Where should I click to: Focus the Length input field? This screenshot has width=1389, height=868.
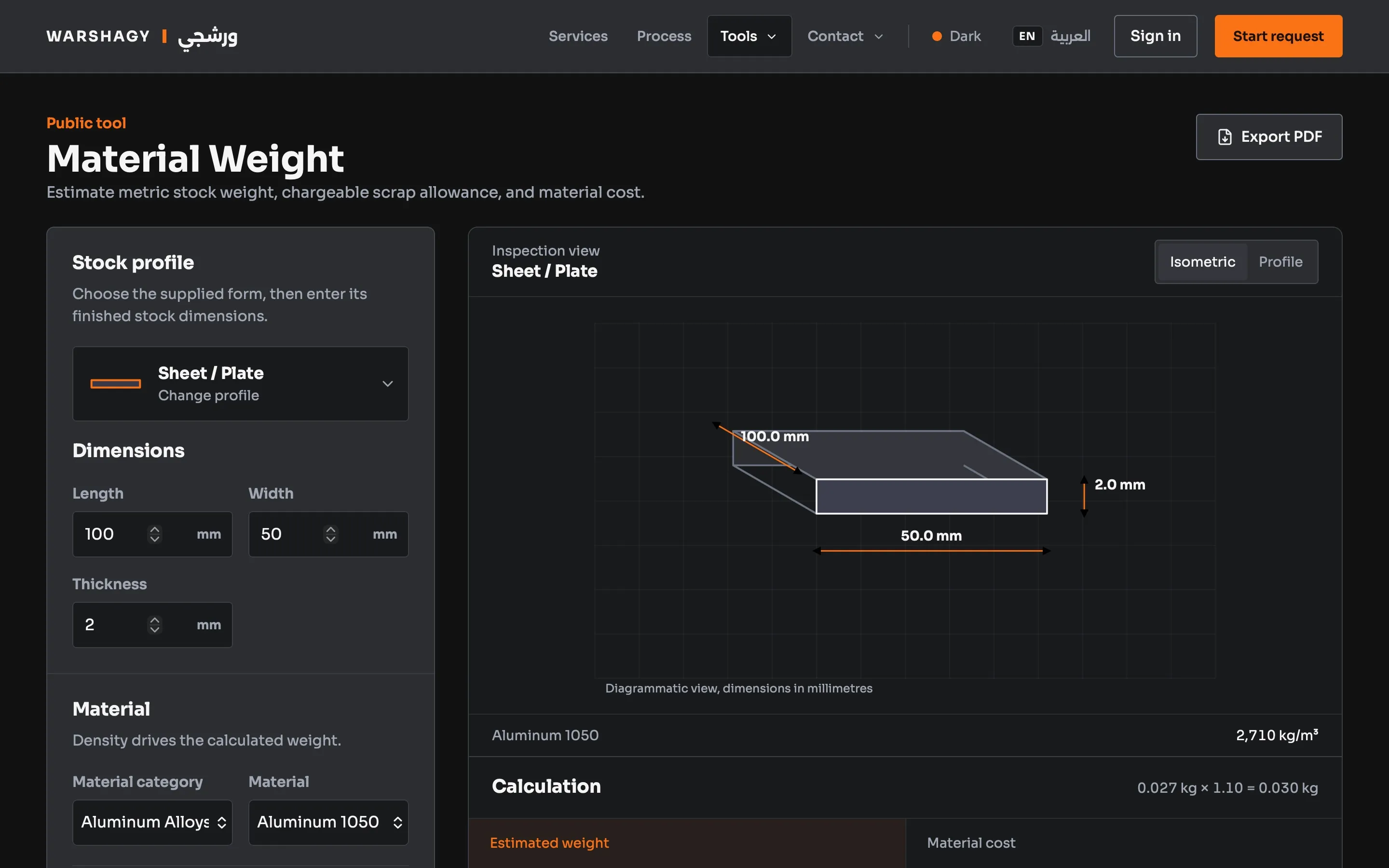(x=152, y=534)
